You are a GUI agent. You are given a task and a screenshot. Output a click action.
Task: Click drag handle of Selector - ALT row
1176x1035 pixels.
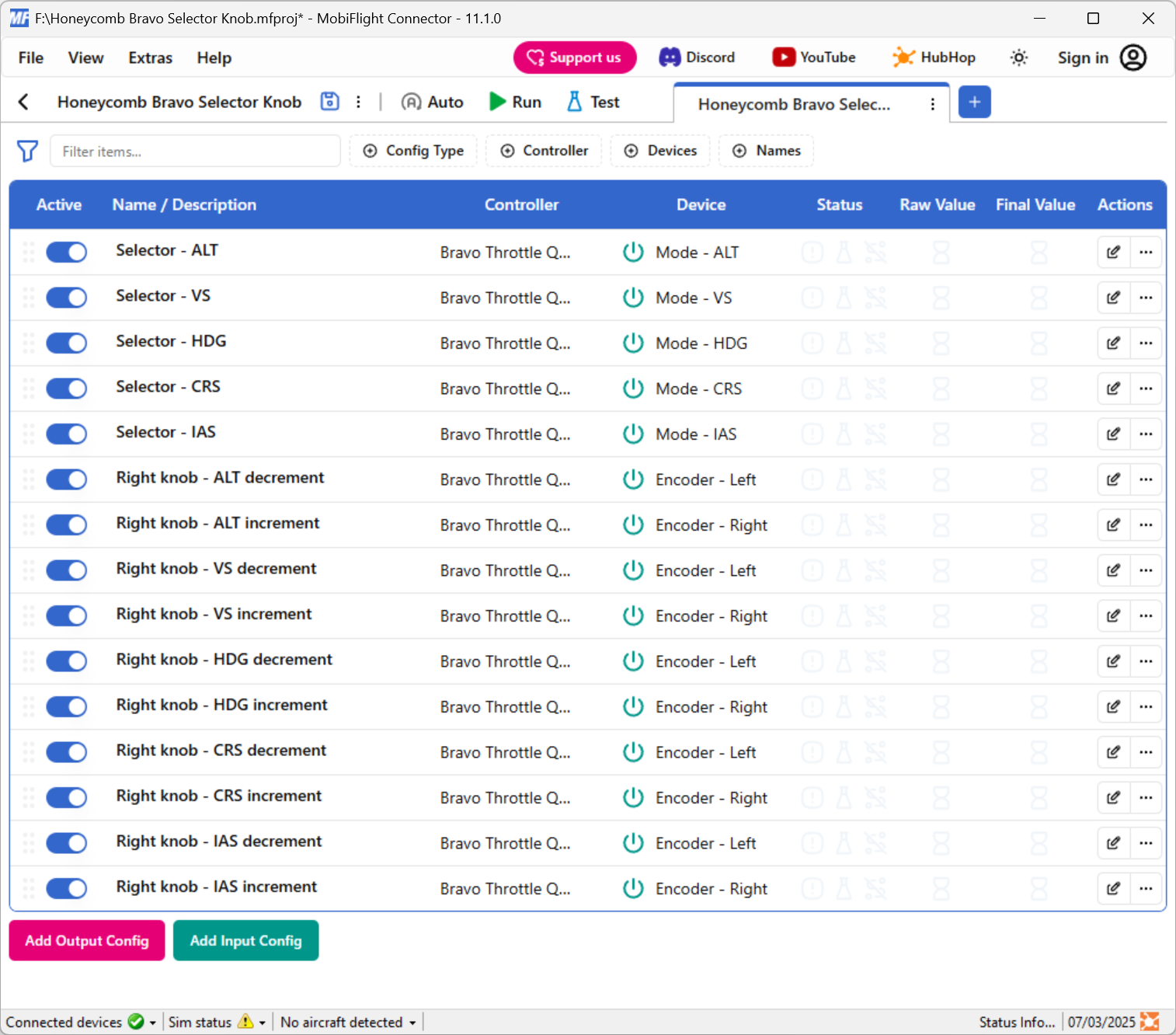29,252
